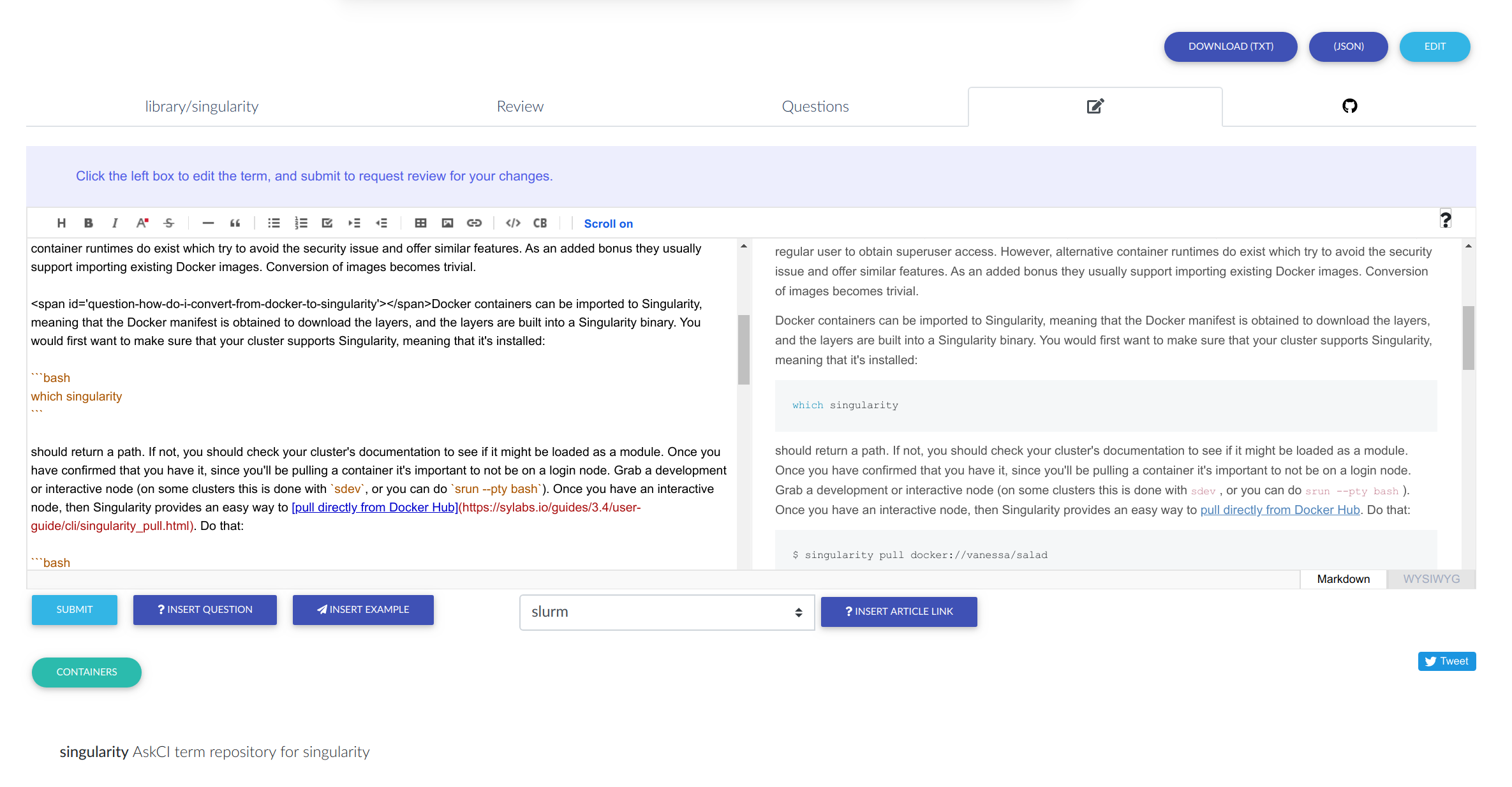
Task: Open the library/singularity tab
Action: 202,107
